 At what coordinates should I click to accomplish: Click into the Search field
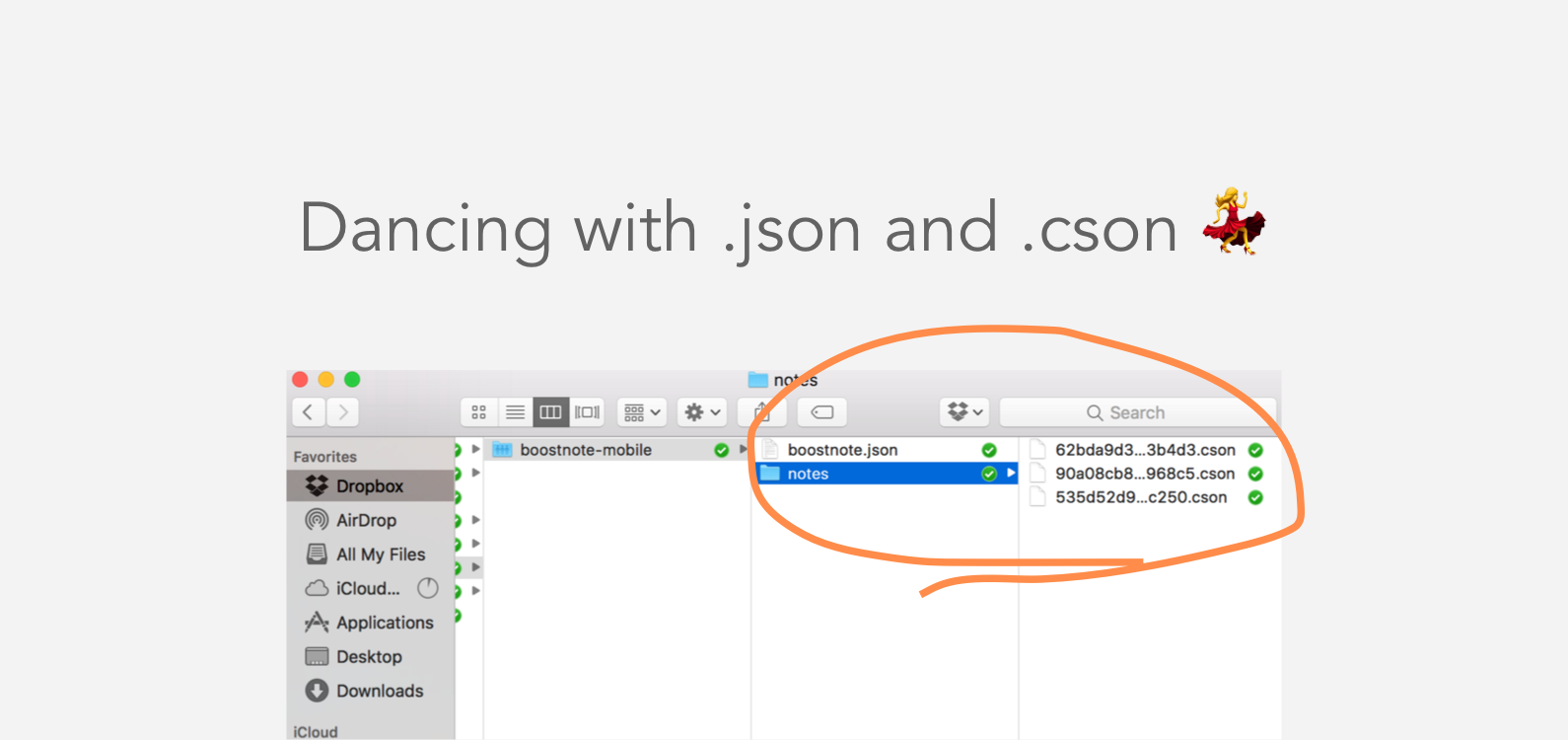click(1138, 412)
